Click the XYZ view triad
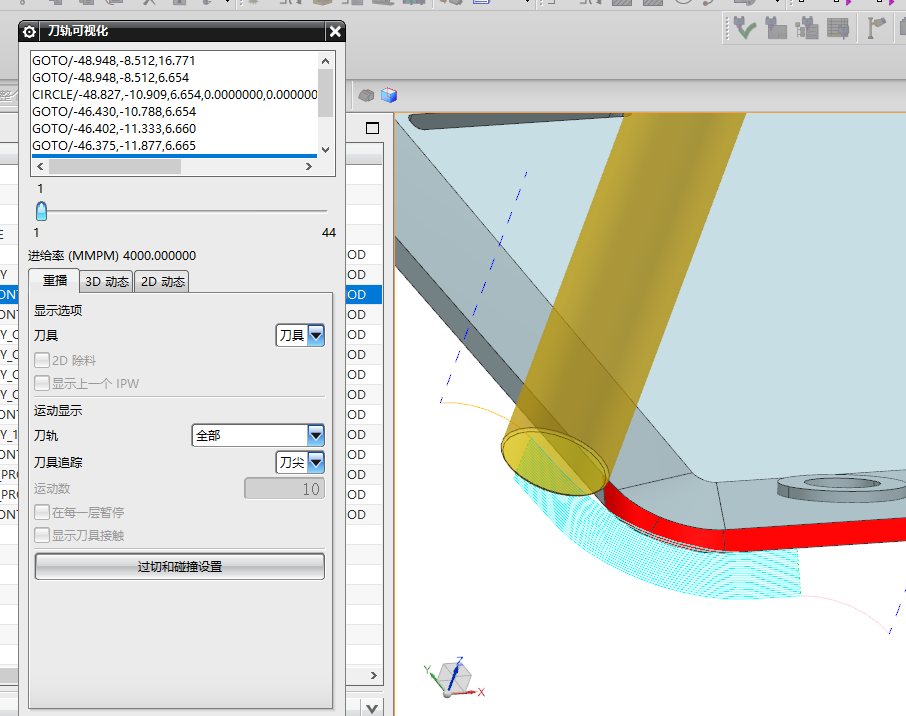Screen dimensions: 906x716 (455, 677)
